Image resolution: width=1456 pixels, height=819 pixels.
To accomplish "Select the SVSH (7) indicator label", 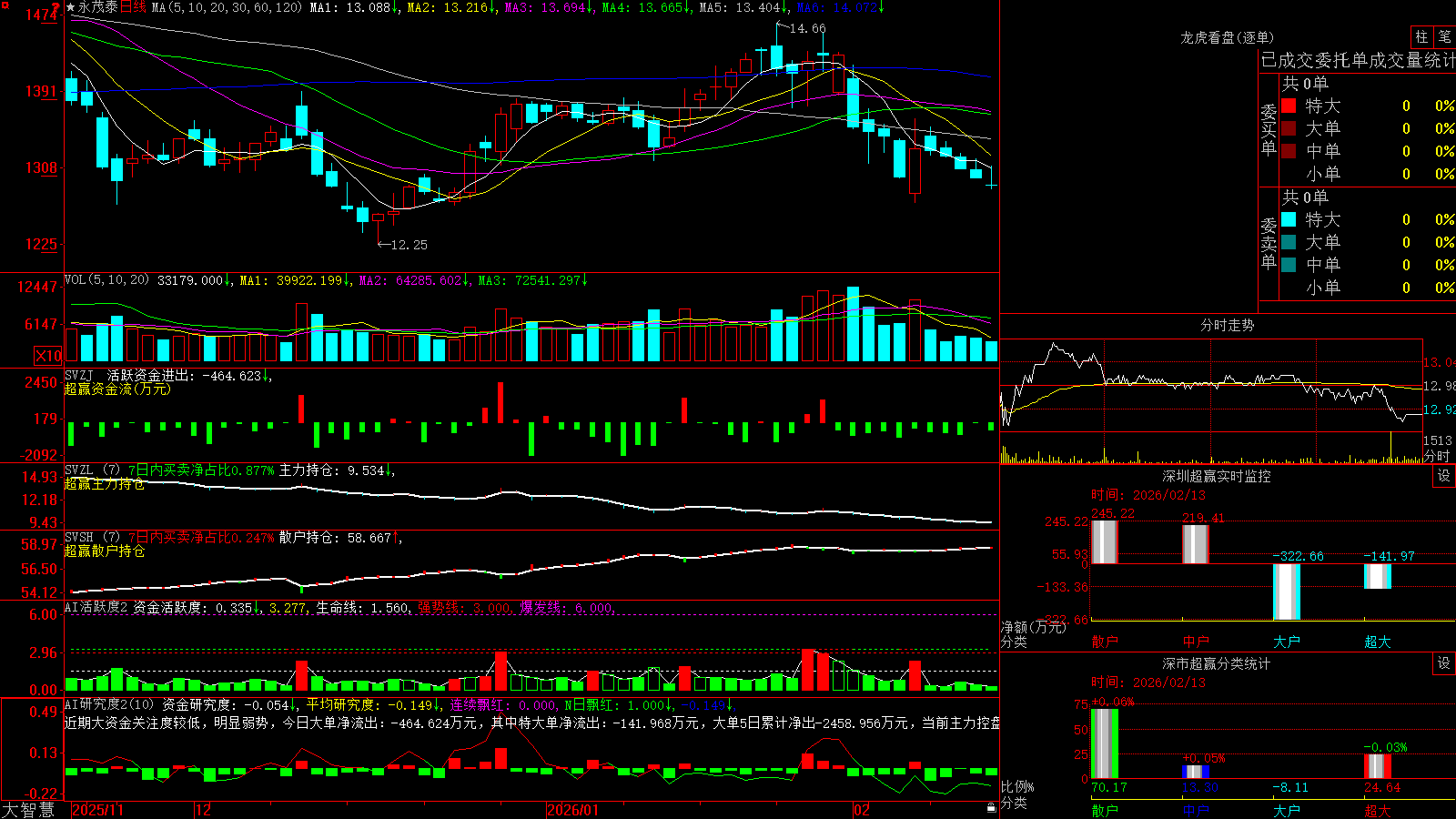I will coord(92,538).
